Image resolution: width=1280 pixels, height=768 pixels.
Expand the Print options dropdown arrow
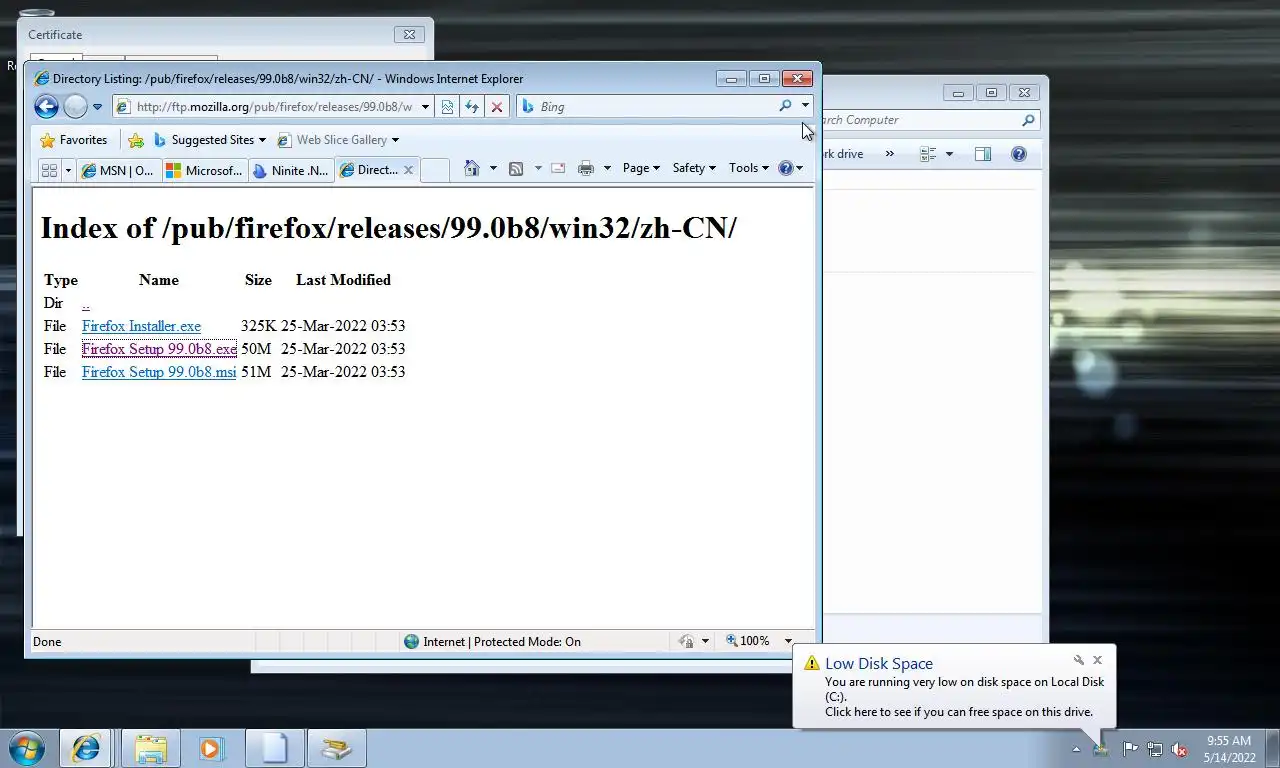tap(606, 168)
